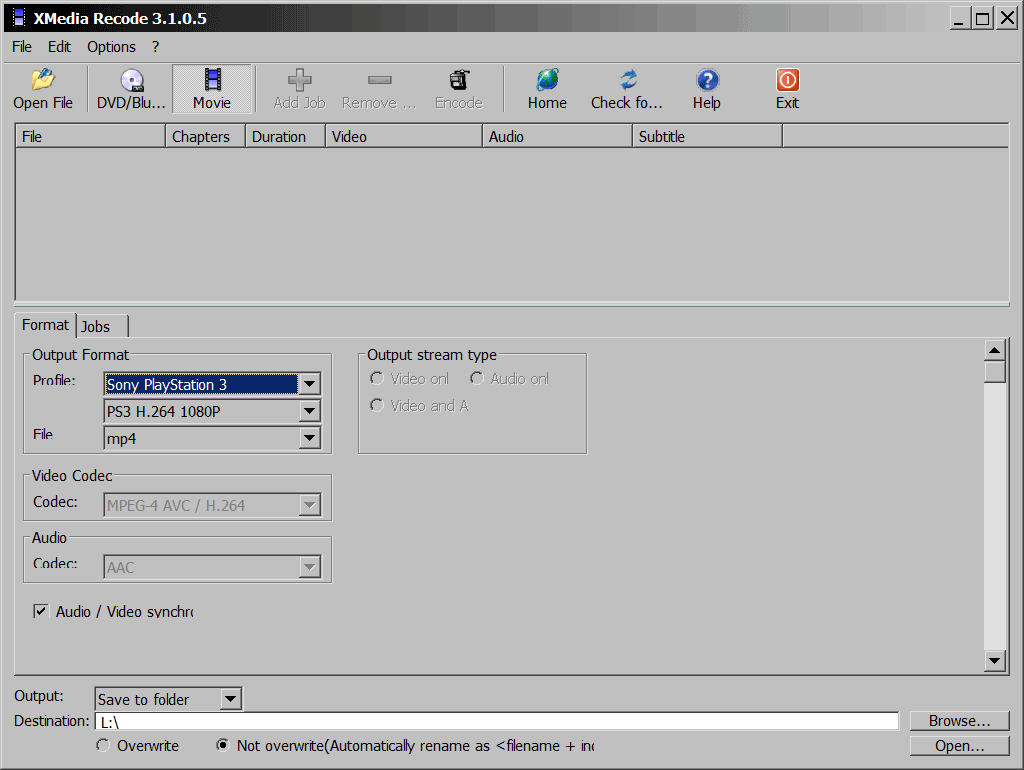Click the Check for updates icon
This screenshot has height=770, width=1024.
[627, 81]
